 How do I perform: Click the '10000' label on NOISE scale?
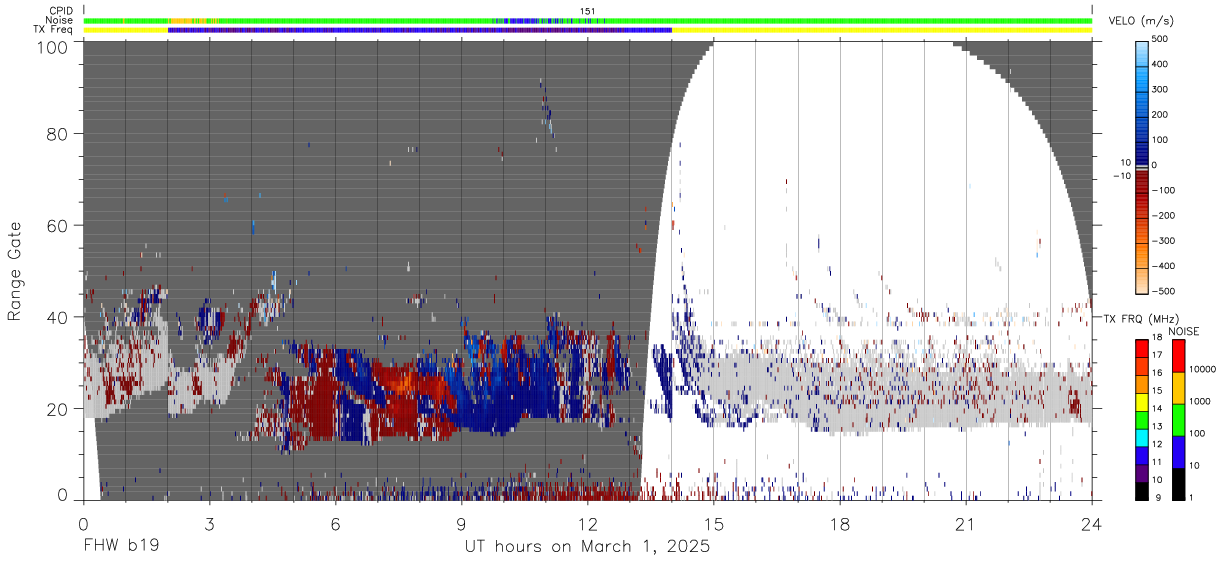point(1203,369)
